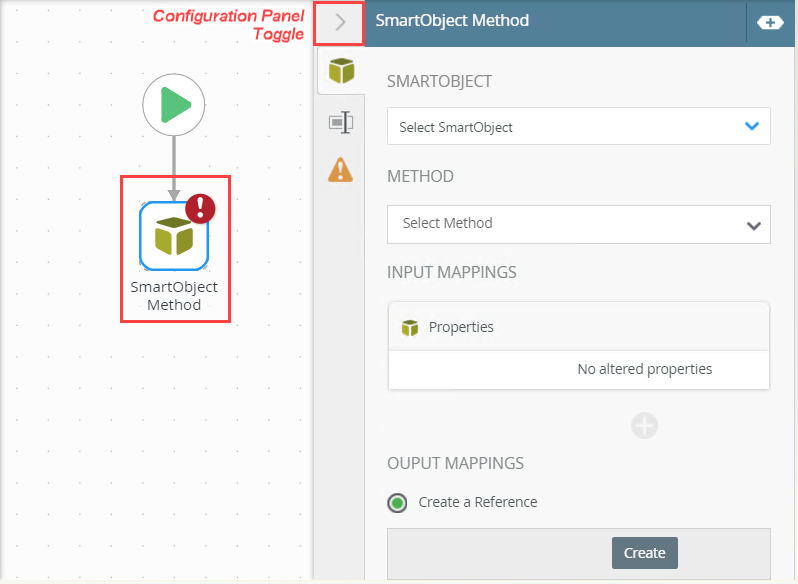Click the Properties header in Input Mappings
798x584 pixels.
[579, 327]
